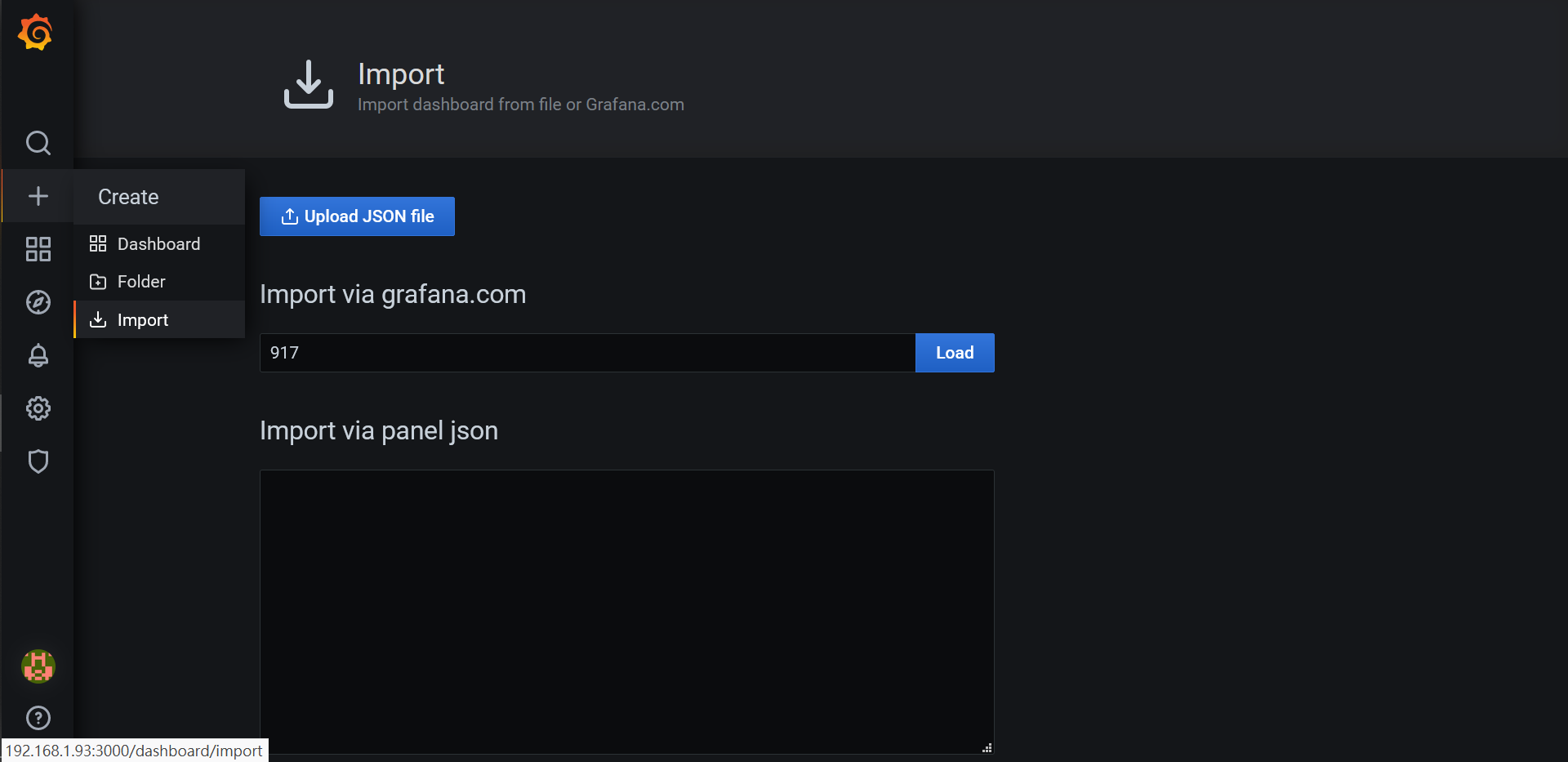Image resolution: width=1568 pixels, height=762 pixels.
Task: Click the large Import page header icon
Action: (x=308, y=84)
